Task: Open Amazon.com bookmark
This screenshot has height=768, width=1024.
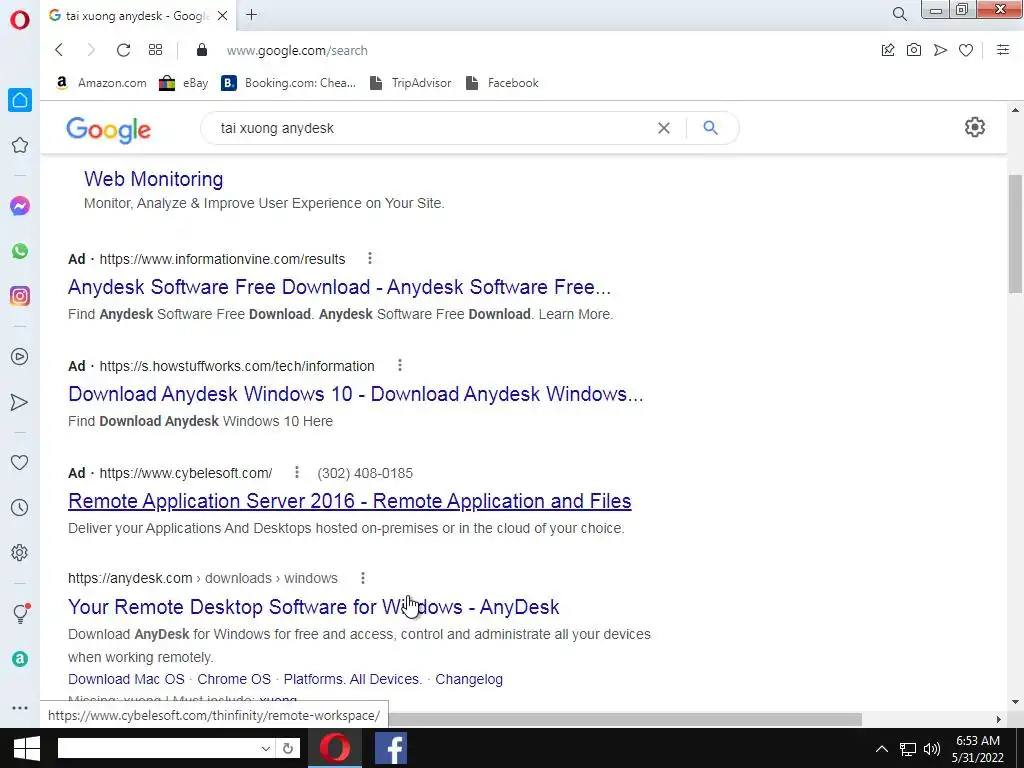Action: pos(101,83)
